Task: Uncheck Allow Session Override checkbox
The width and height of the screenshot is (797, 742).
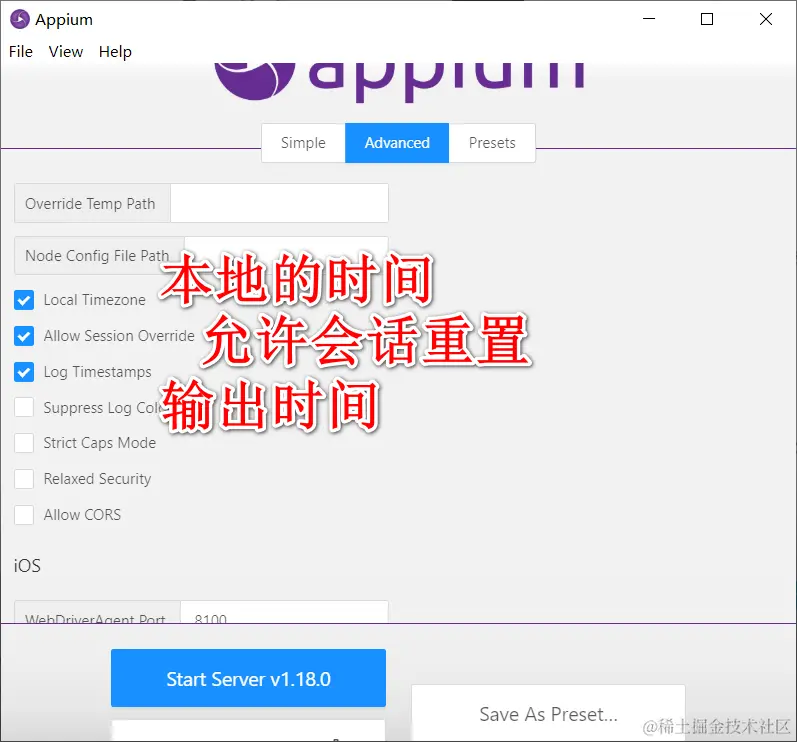Action: pos(24,336)
